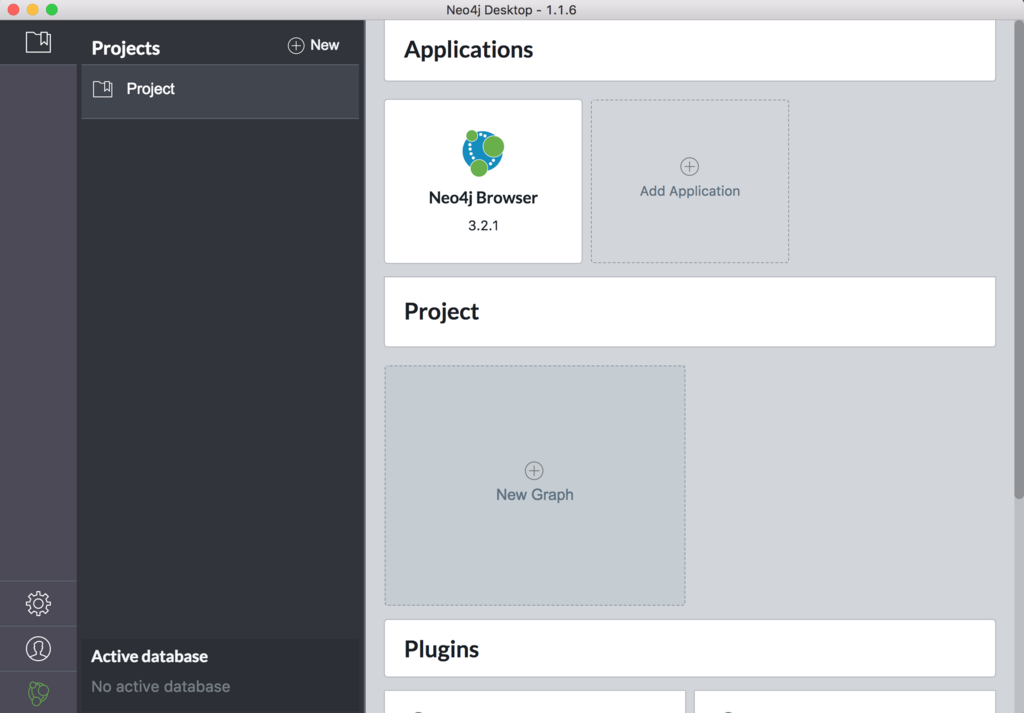Viewport: 1024px width, 713px height.
Task: Click the green Neo4j logo icon
Action: pyautogui.click(x=38, y=693)
